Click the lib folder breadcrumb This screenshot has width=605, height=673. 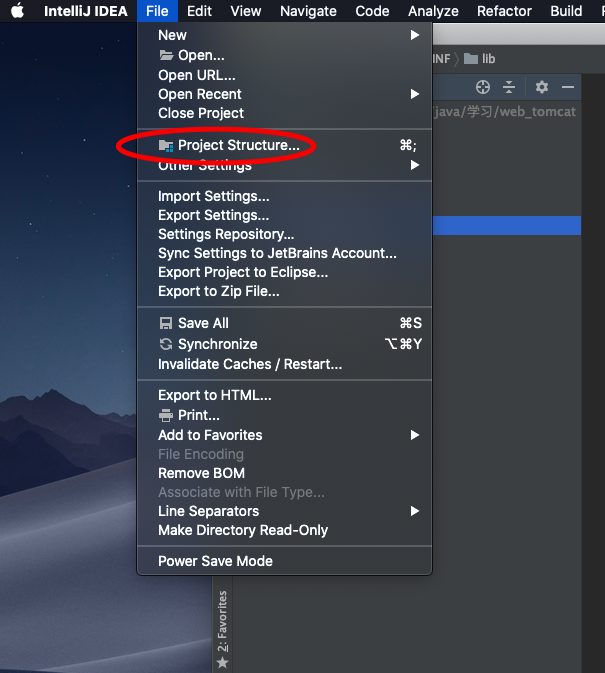[480, 58]
